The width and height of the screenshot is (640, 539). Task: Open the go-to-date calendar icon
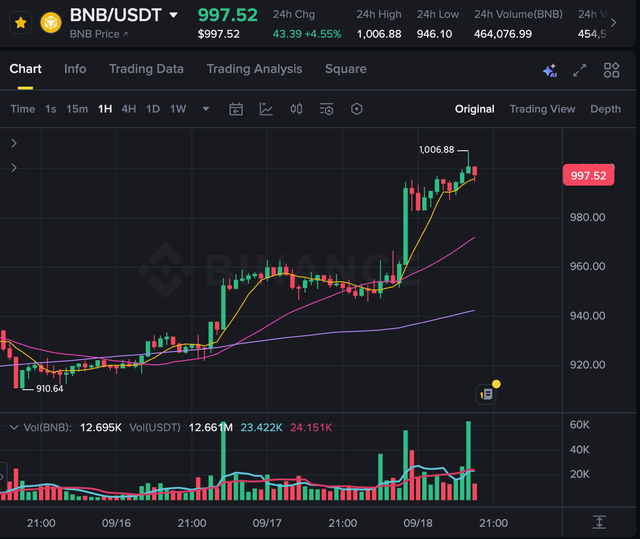(236, 109)
